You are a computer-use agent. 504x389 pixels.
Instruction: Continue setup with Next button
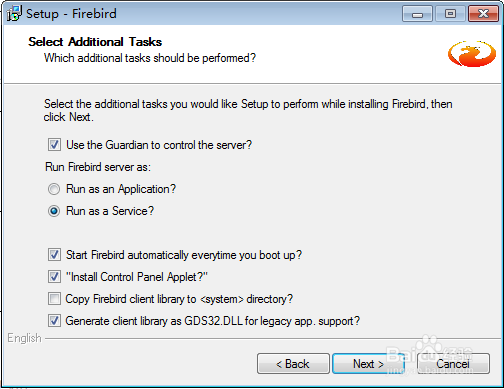(368, 364)
